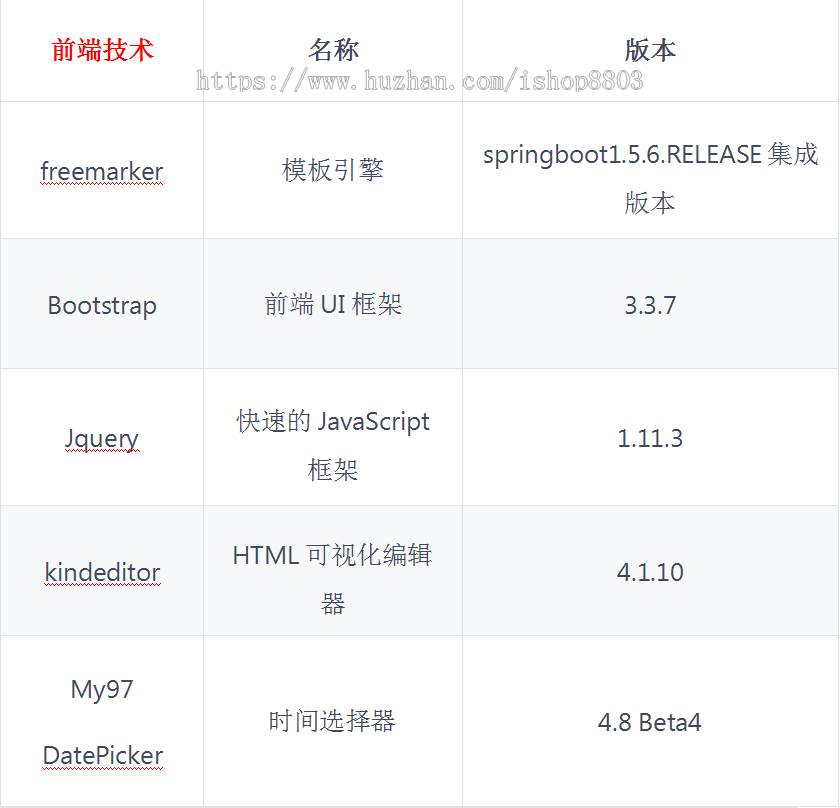Click the Jquery link
The width and height of the screenshot is (840, 808).
(x=101, y=438)
